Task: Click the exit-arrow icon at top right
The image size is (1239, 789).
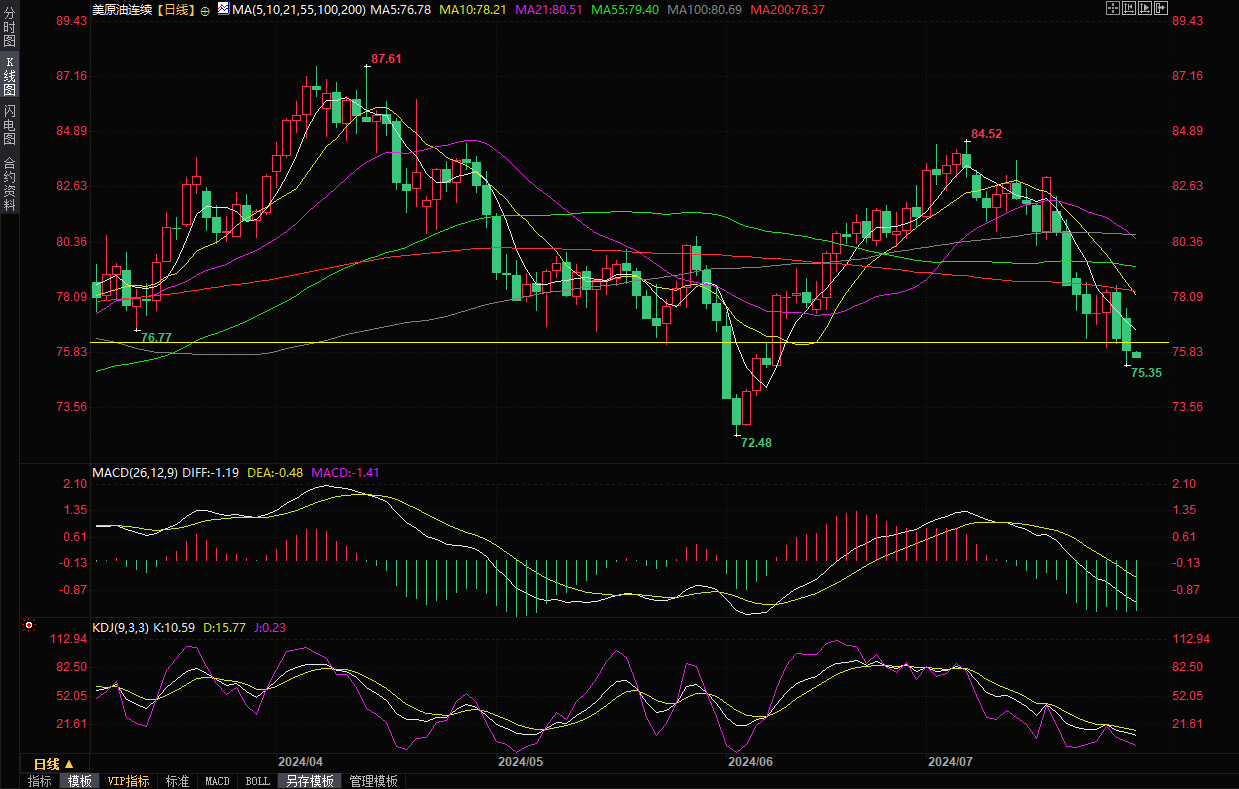Action: pyautogui.click(x=1161, y=8)
